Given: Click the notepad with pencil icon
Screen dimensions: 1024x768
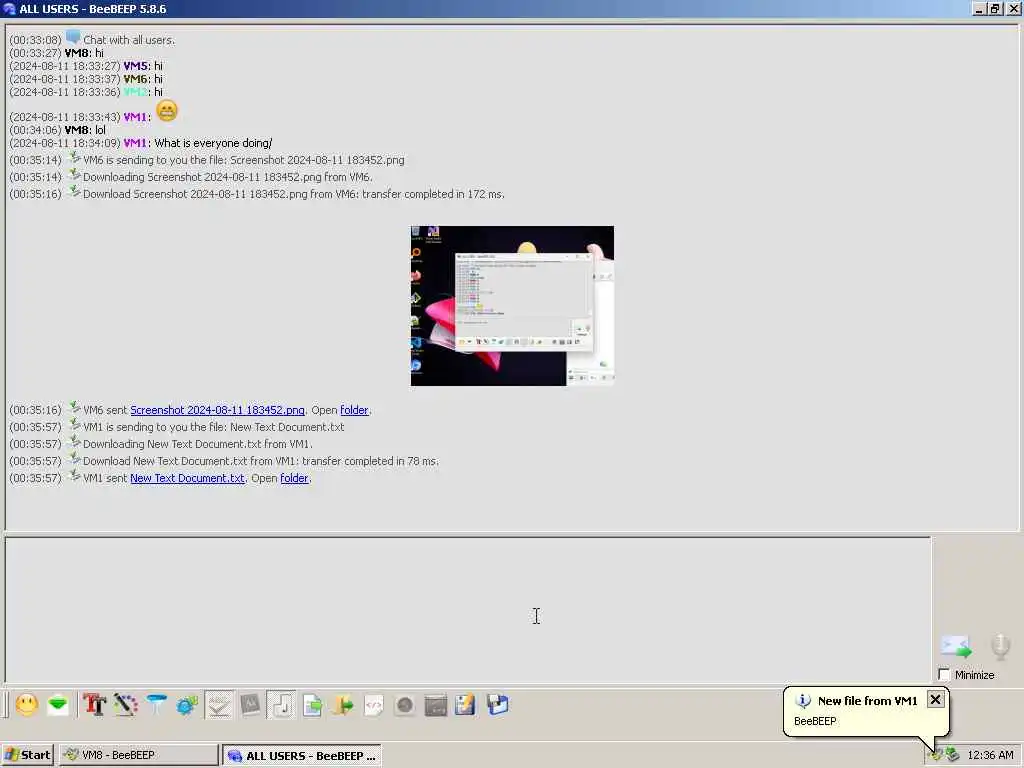Looking at the screenshot, I should tap(466, 705).
